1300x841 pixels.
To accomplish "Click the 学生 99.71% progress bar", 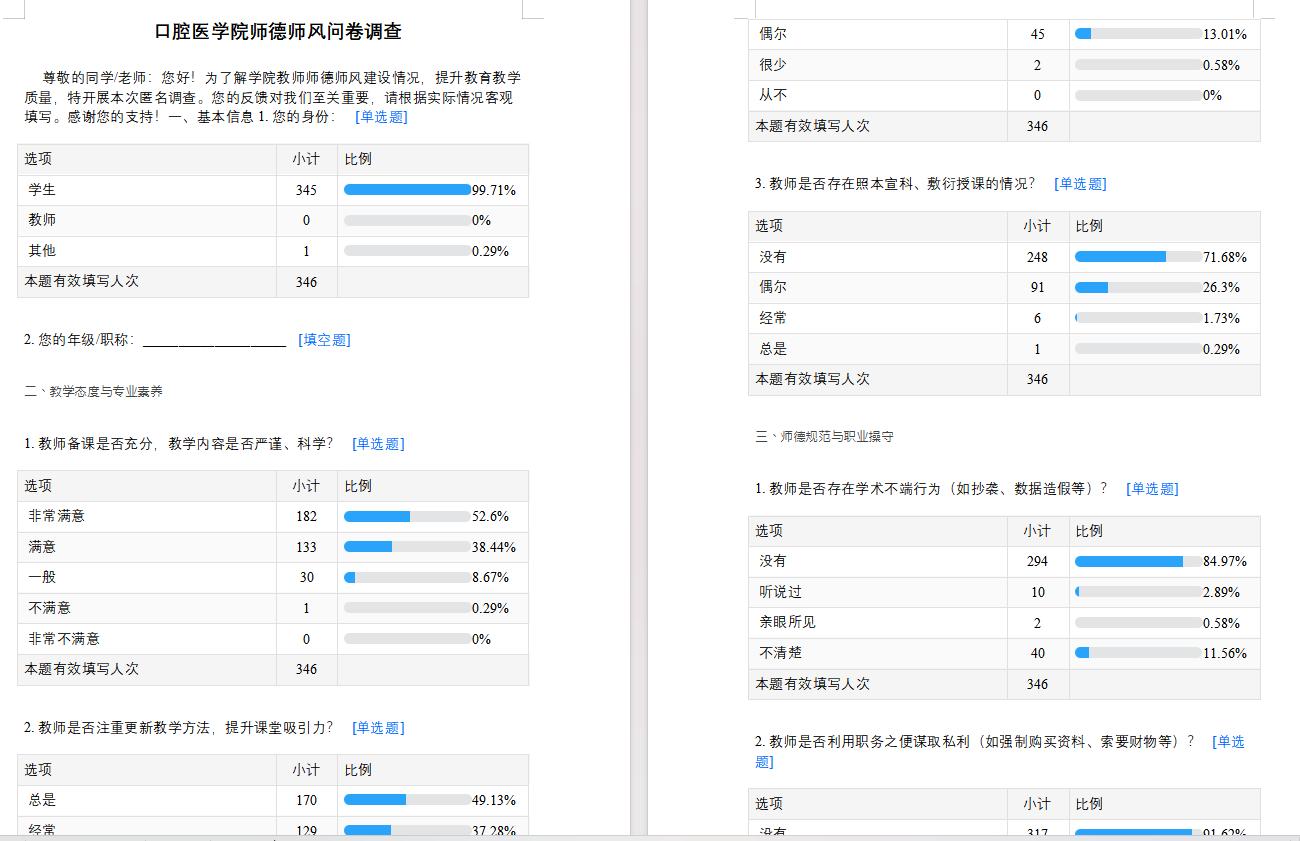I will click(407, 190).
